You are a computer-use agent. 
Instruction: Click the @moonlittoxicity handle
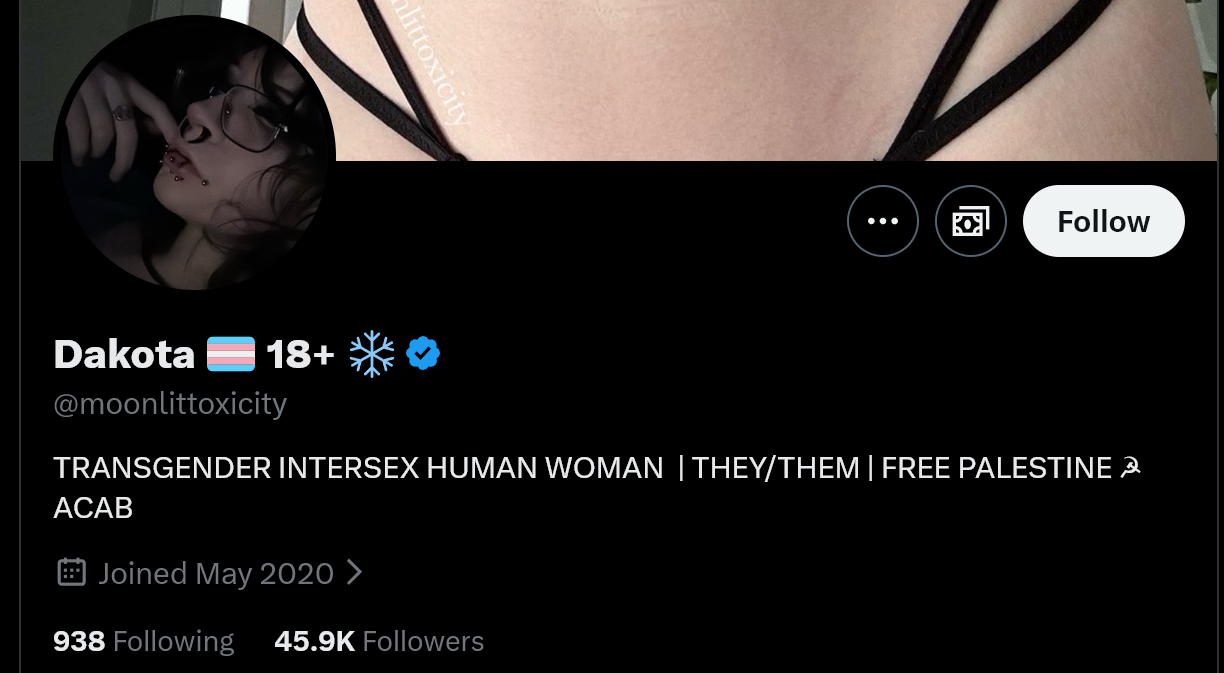point(170,404)
